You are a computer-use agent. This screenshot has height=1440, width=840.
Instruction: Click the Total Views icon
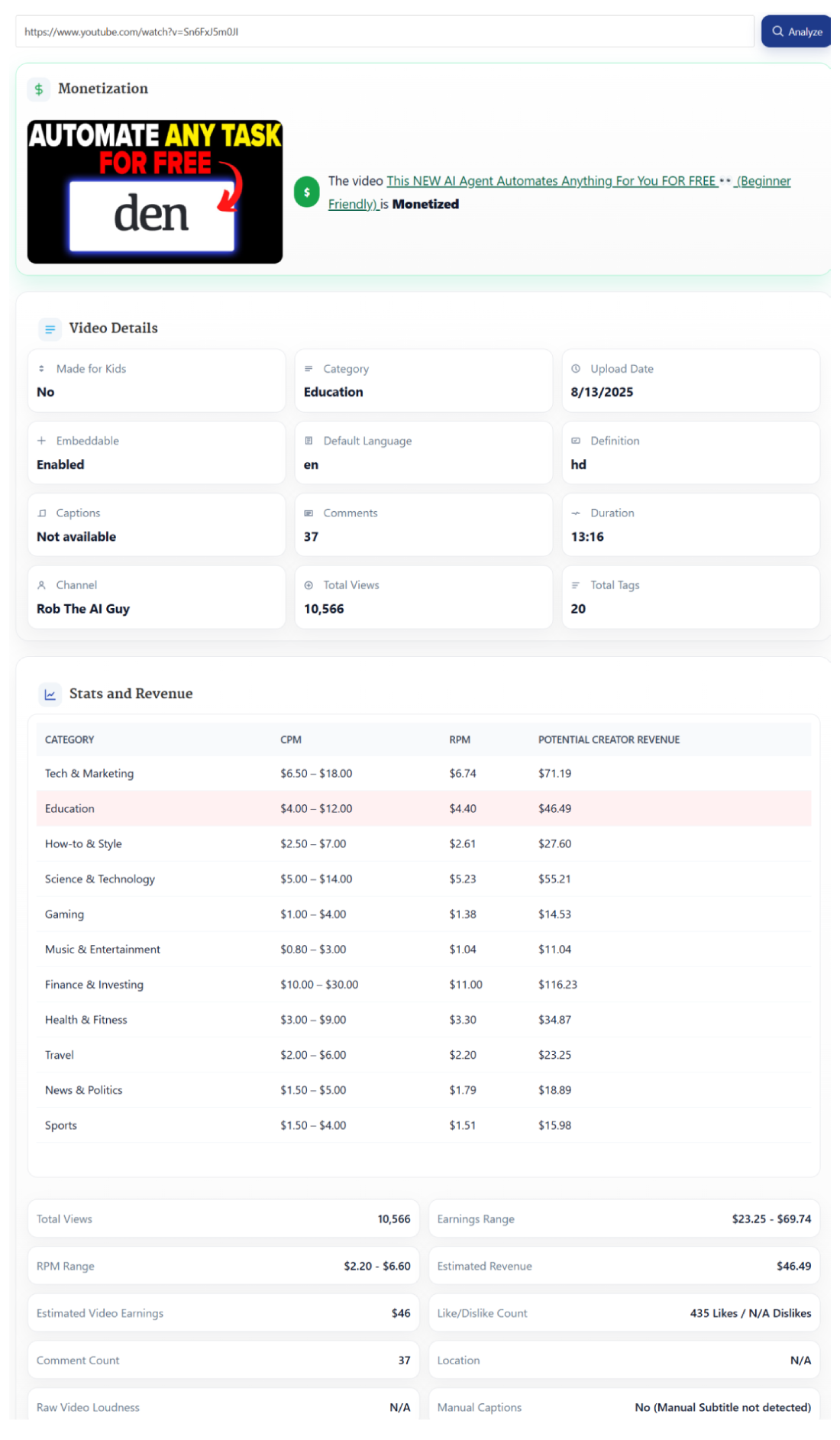click(x=309, y=585)
